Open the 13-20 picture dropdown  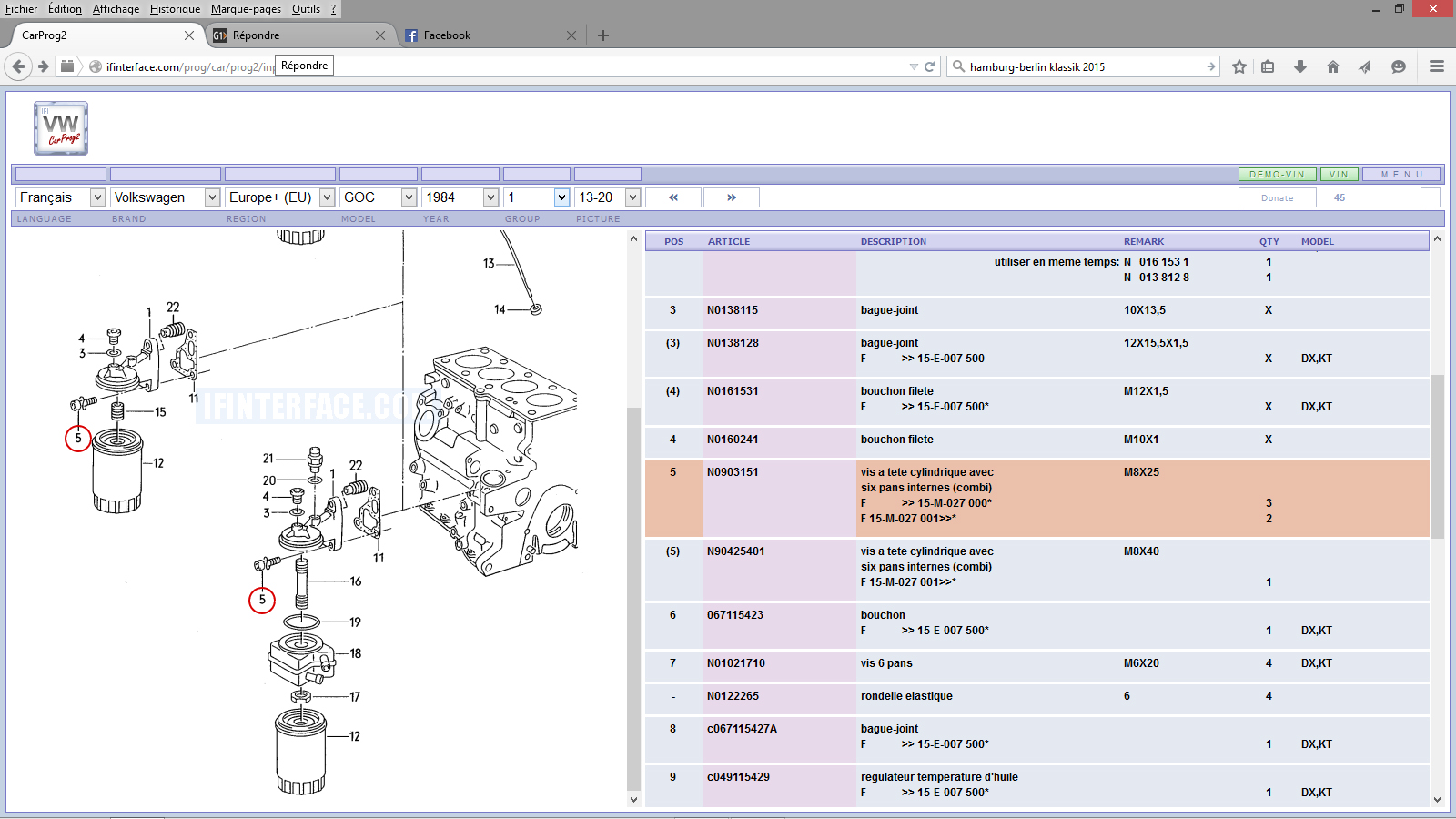pyautogui.click(x=608, y=197)
